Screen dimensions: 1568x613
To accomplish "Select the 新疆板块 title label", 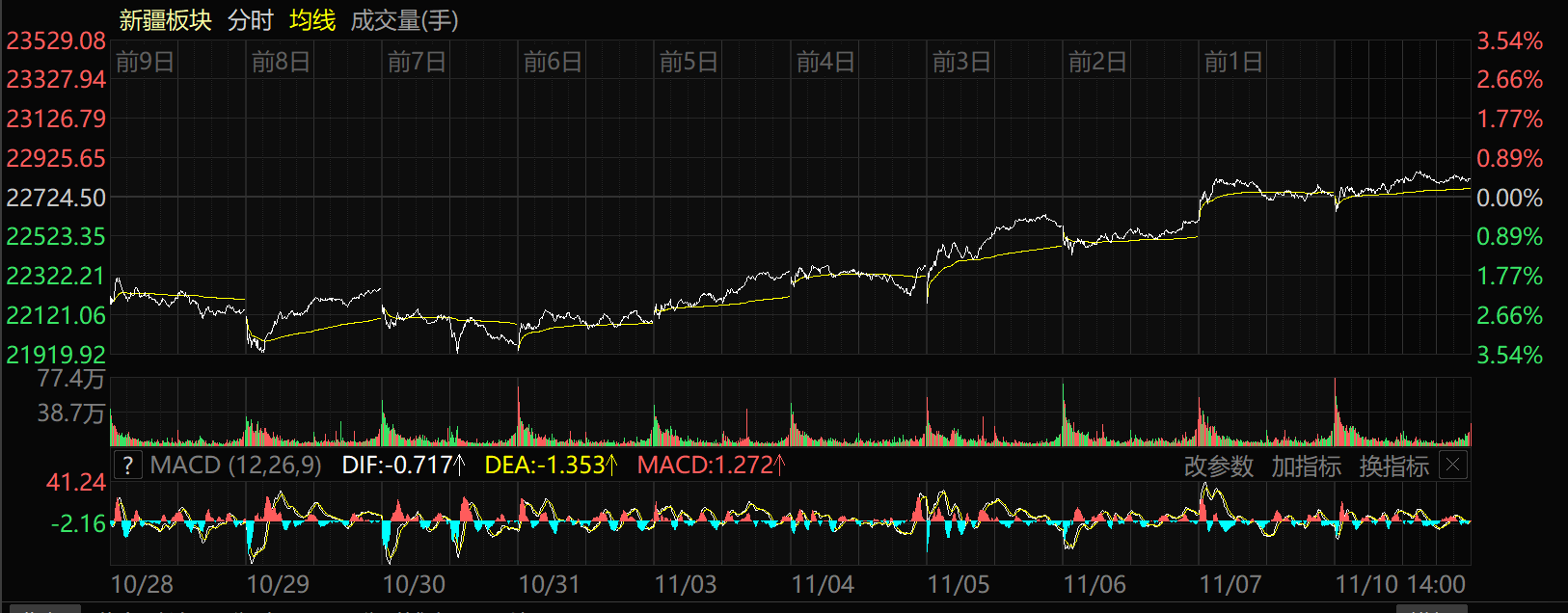I will tap(165, 20).
